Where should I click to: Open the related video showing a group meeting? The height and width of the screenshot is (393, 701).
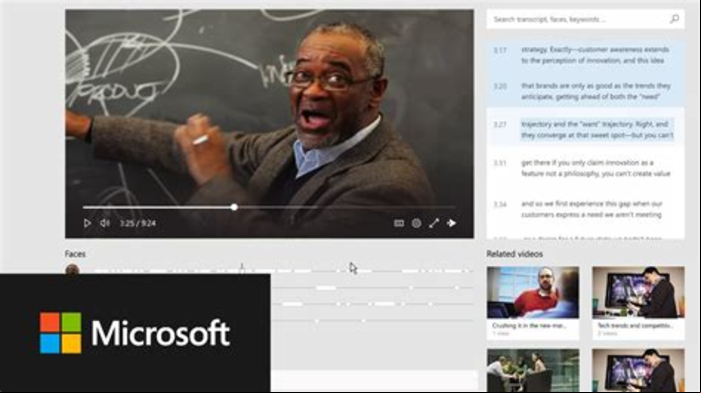[533, 371]
